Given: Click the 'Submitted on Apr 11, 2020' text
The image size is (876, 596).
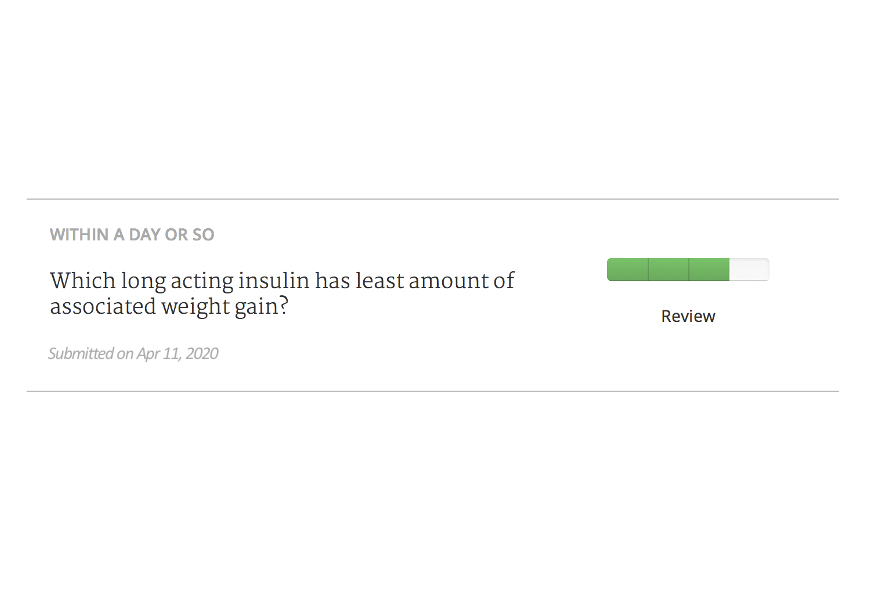Looking at the screenshot, I should (133, 353).
